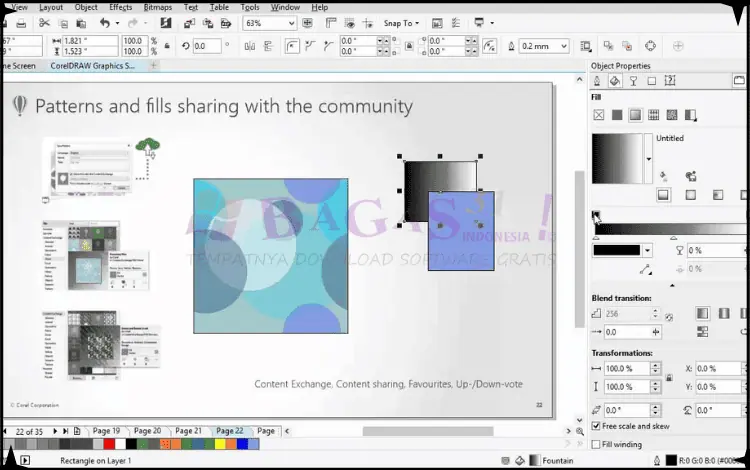Open the Outline properties tab icon
Viewport: 750px width, 470px height.
[x=599, y=81]
